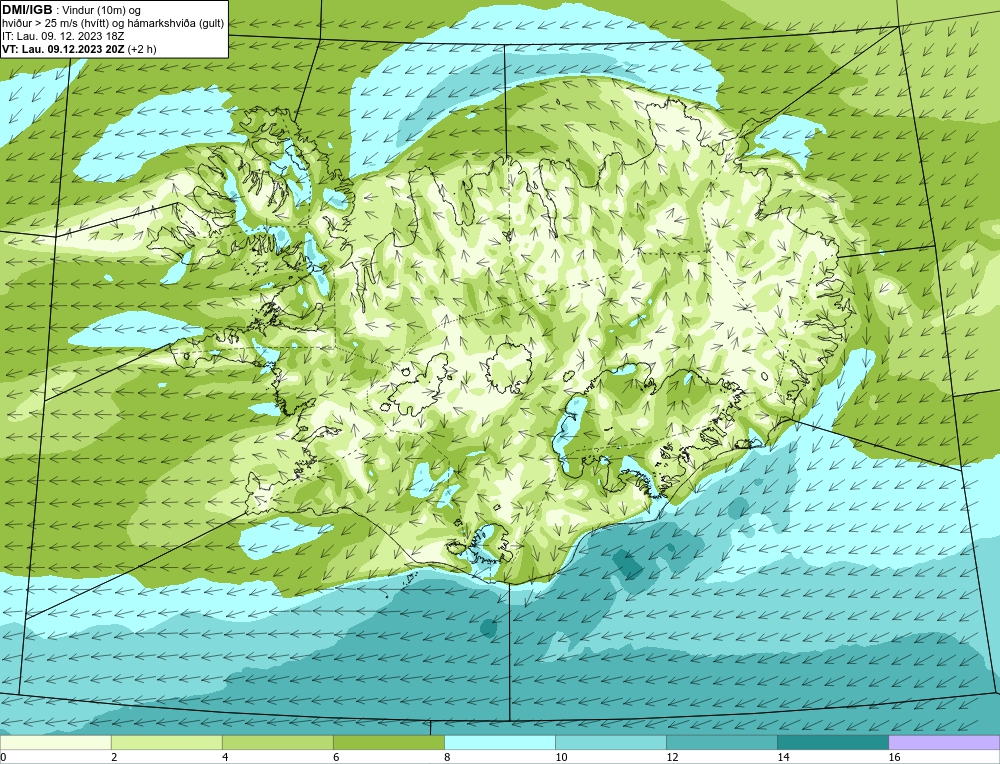Click the legend scale label 12
The height and width of the screenshot is (764, 1000).
click(672, 757)
